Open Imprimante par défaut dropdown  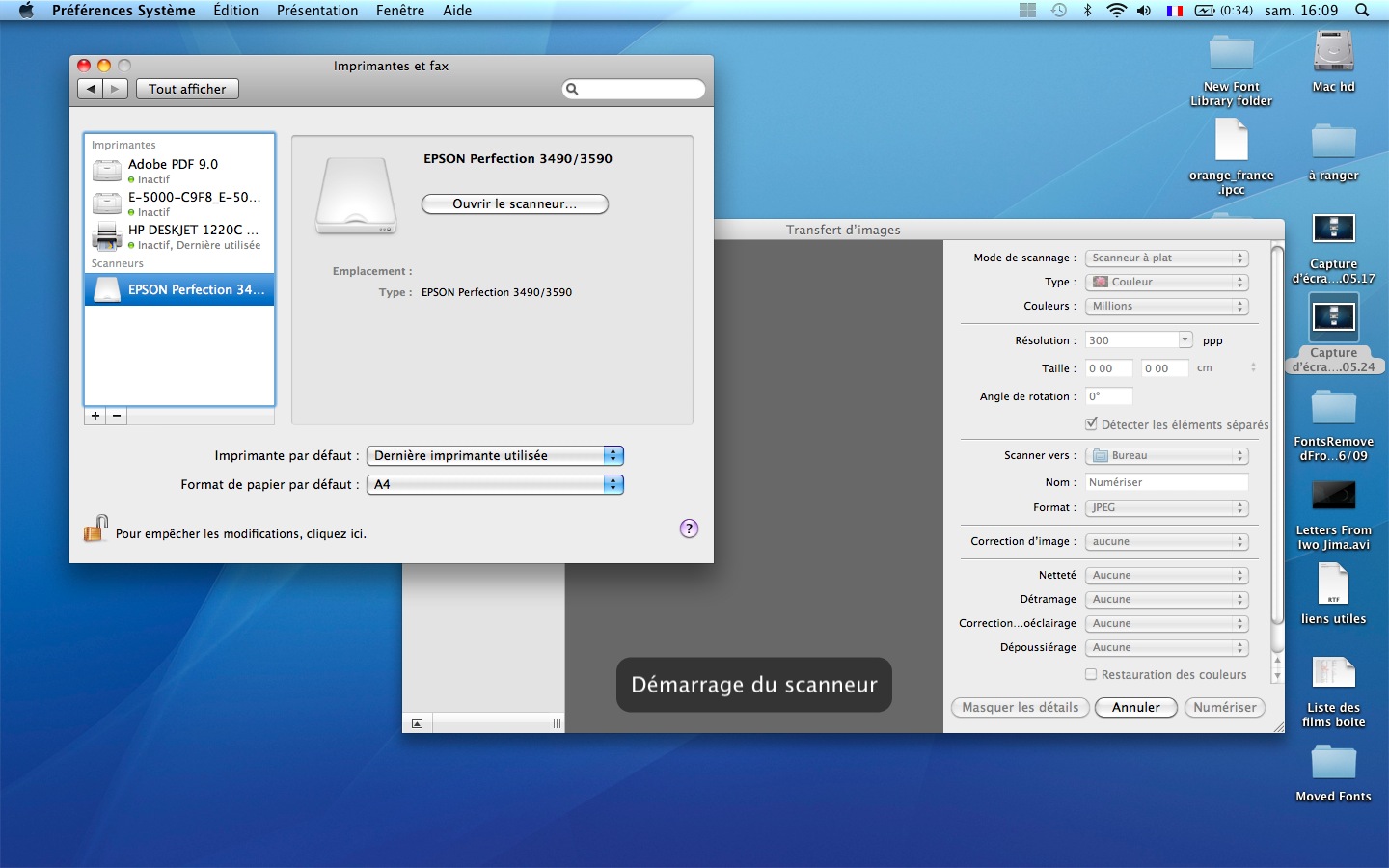[496, 455]
